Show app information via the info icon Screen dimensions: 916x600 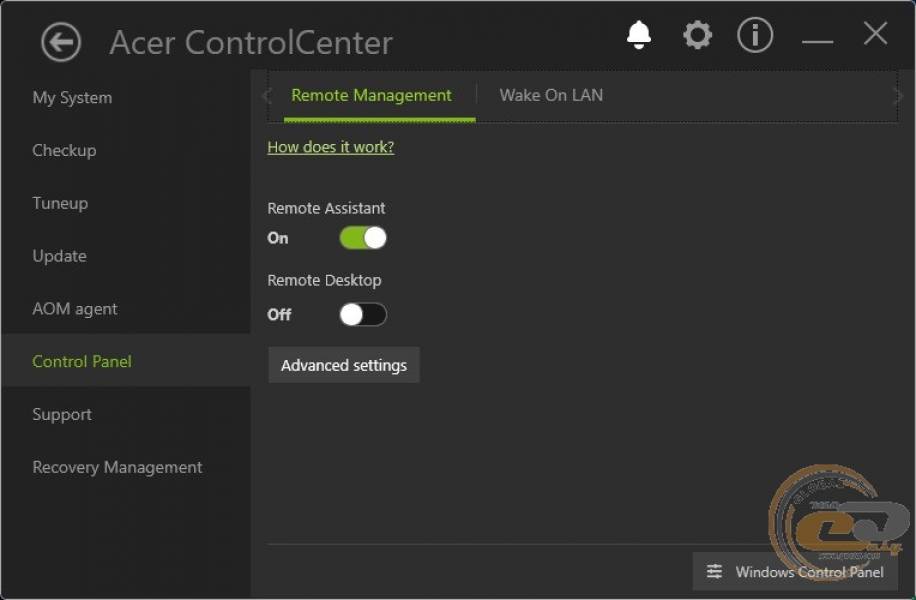tap(755, 35)
